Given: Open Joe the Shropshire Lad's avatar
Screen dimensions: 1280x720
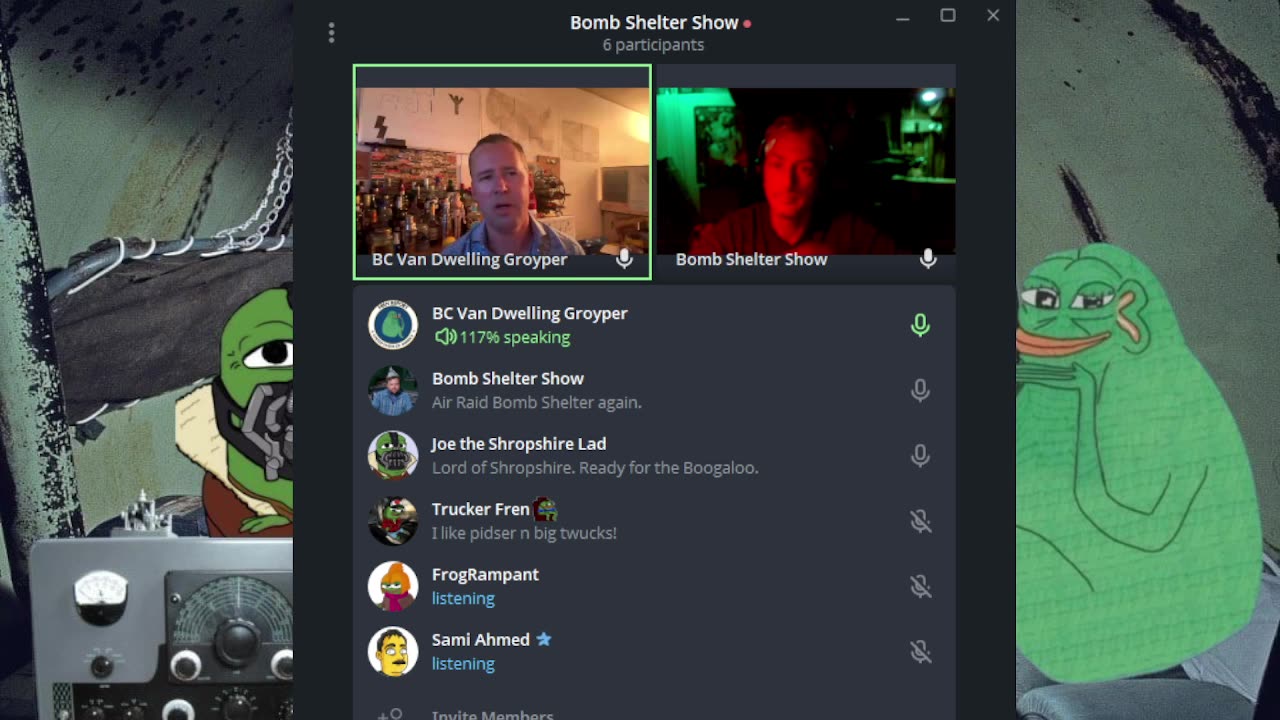Looking at the screenshot, I should pos(393,455).
